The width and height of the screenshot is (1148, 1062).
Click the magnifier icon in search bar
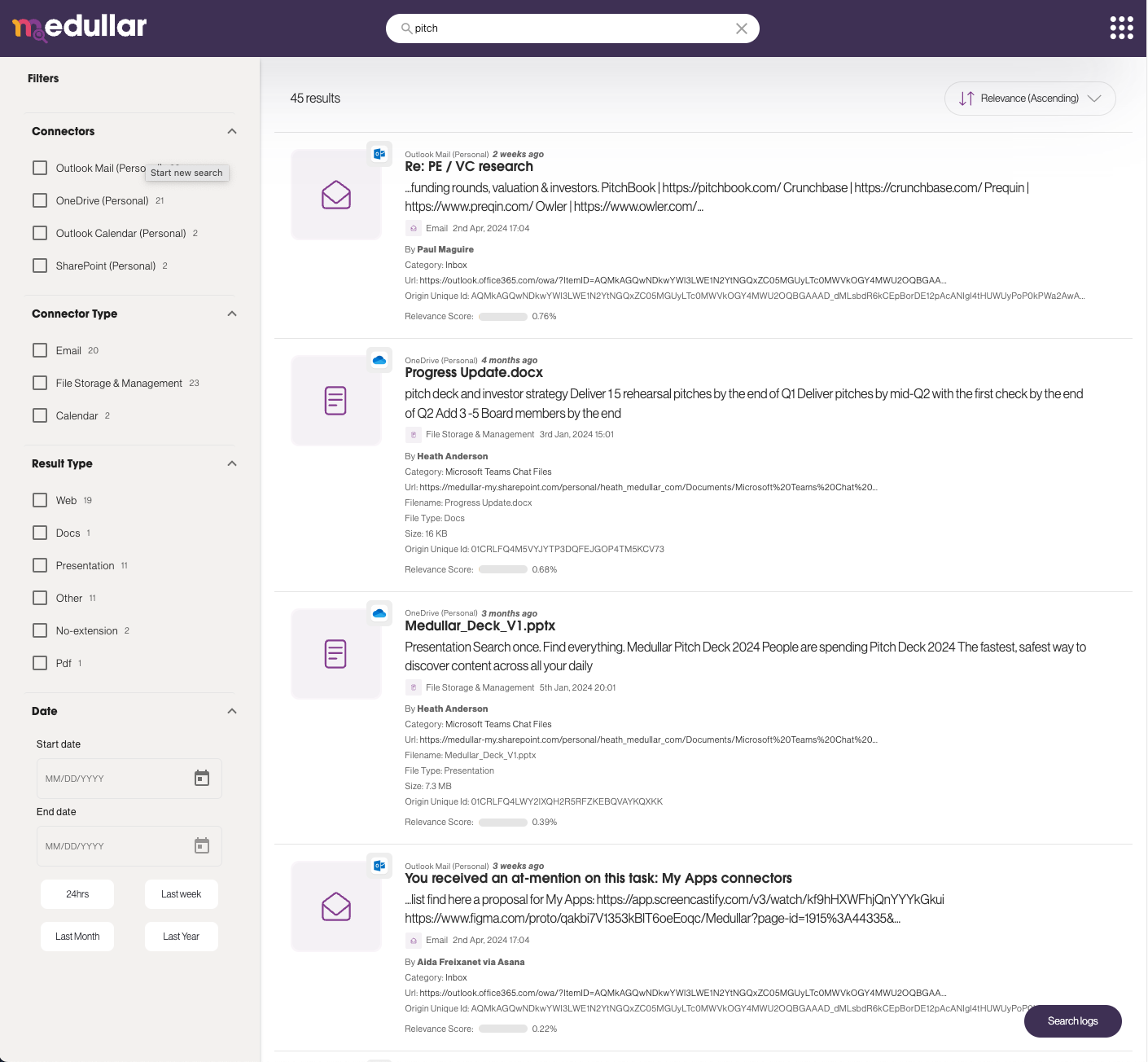point(406,29)
